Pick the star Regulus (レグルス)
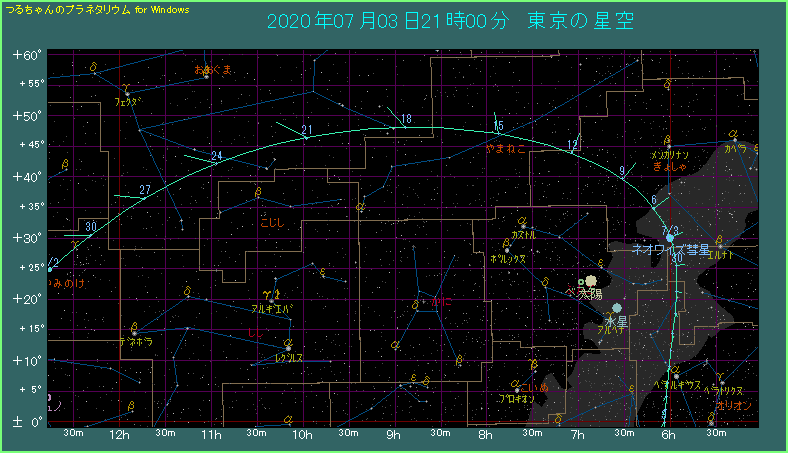 pyautogui.click(x=287, y=347)
